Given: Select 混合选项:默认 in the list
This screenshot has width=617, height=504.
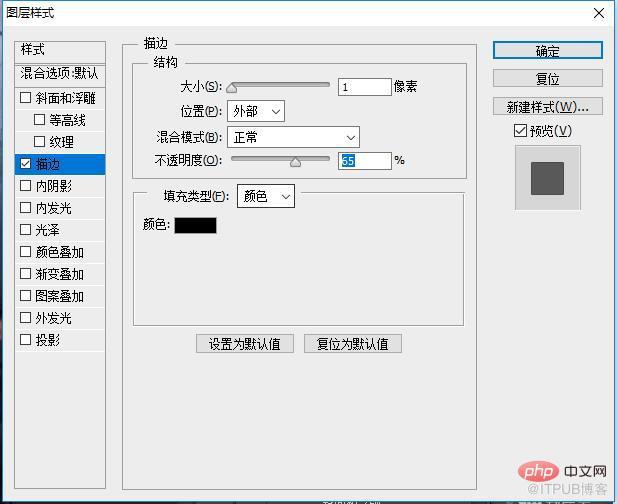Looking at the screenshot, I should [60, 75].
